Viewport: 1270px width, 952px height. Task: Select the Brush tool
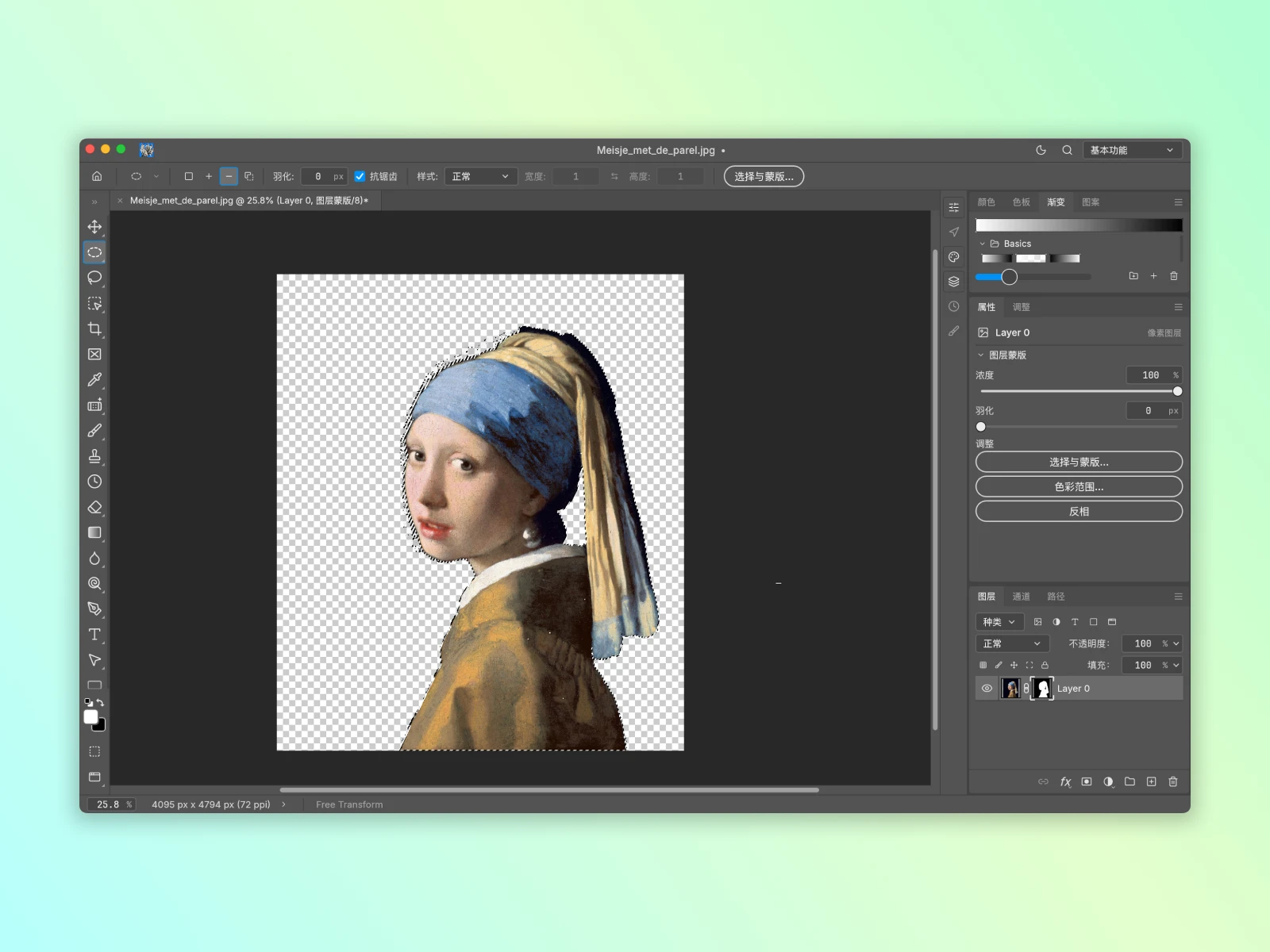[94, 431]
